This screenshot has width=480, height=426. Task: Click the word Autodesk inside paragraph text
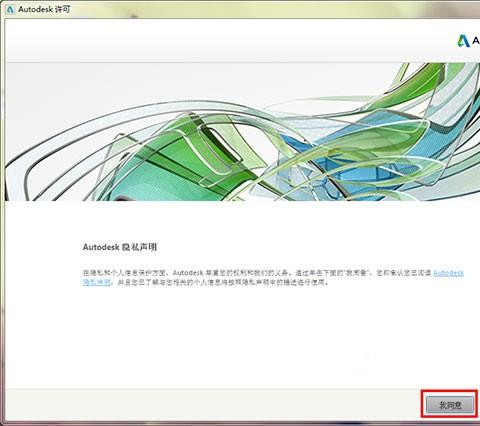pyautogui.click(x=188, y=273)
